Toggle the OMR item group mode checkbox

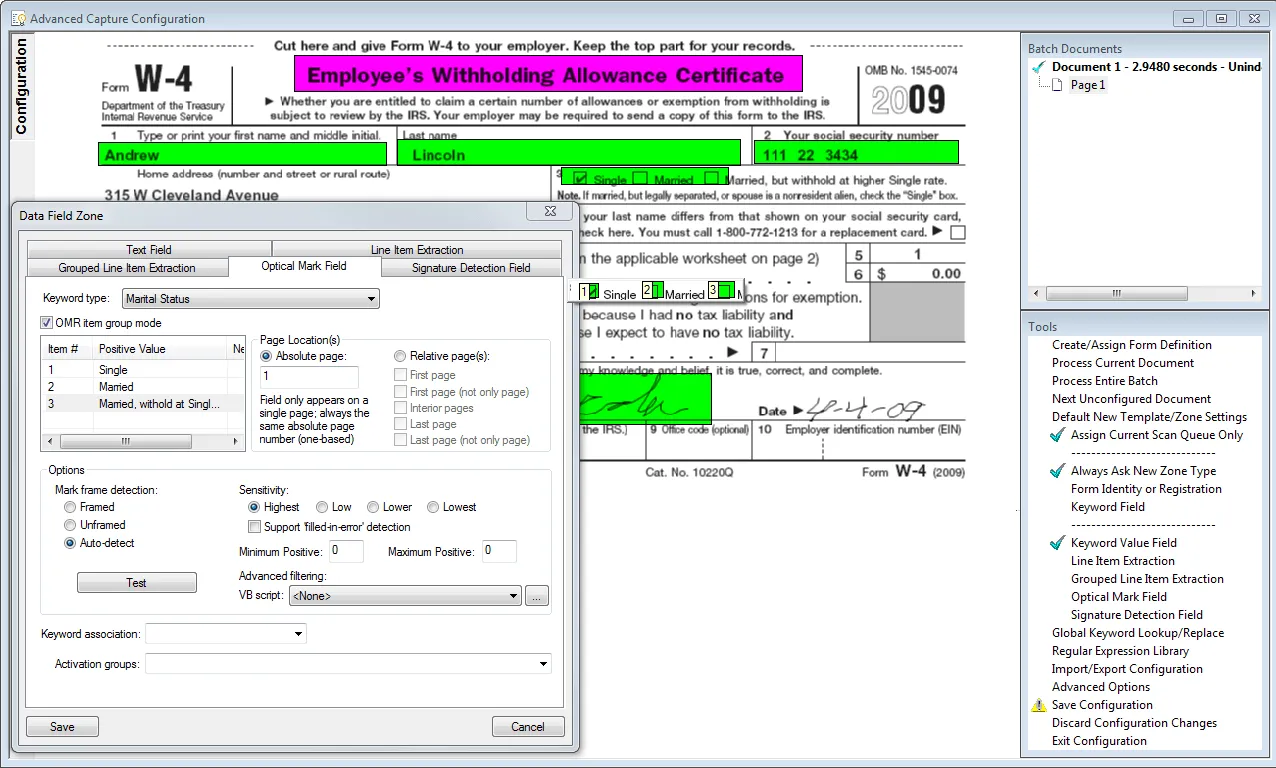(x=47, y=323)
